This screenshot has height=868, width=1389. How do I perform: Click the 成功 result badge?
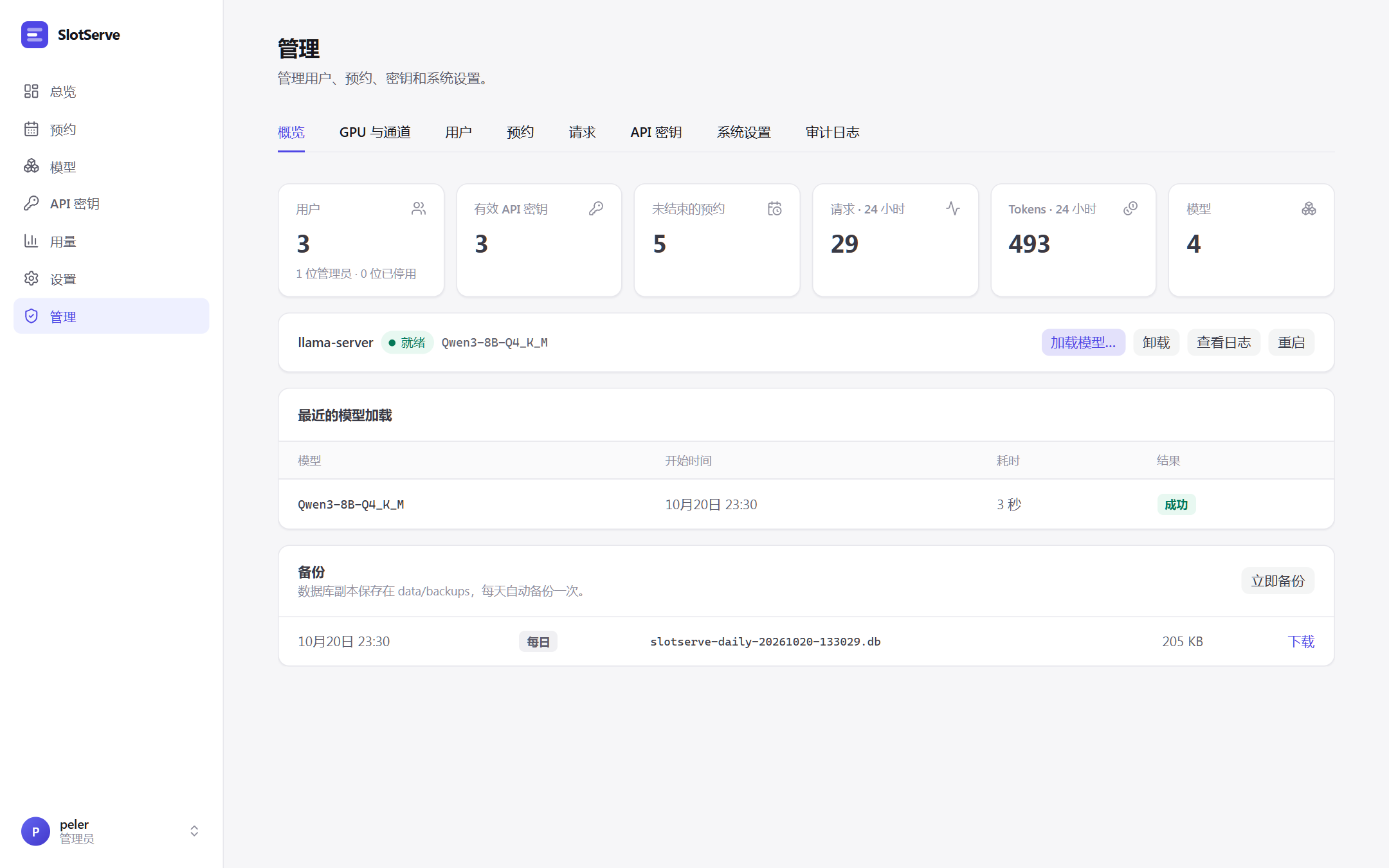click(1176, 505)
